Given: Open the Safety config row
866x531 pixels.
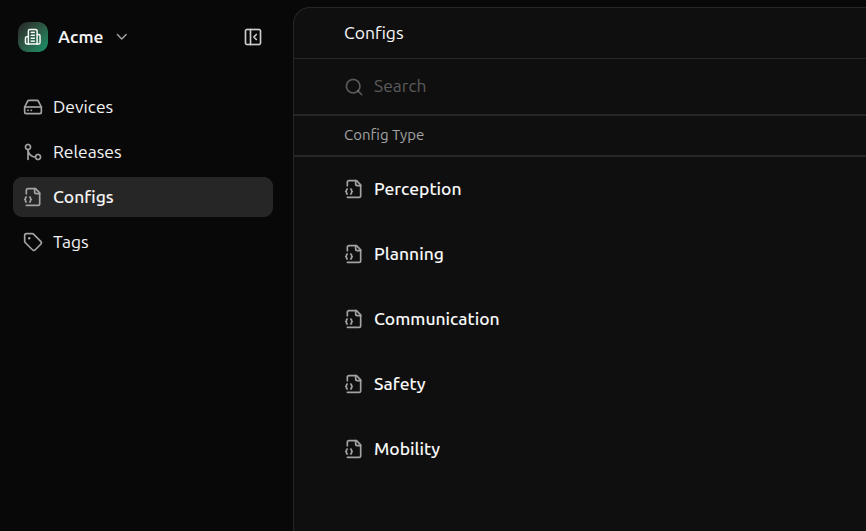Looking at the screenshot, I should [399, 384].
